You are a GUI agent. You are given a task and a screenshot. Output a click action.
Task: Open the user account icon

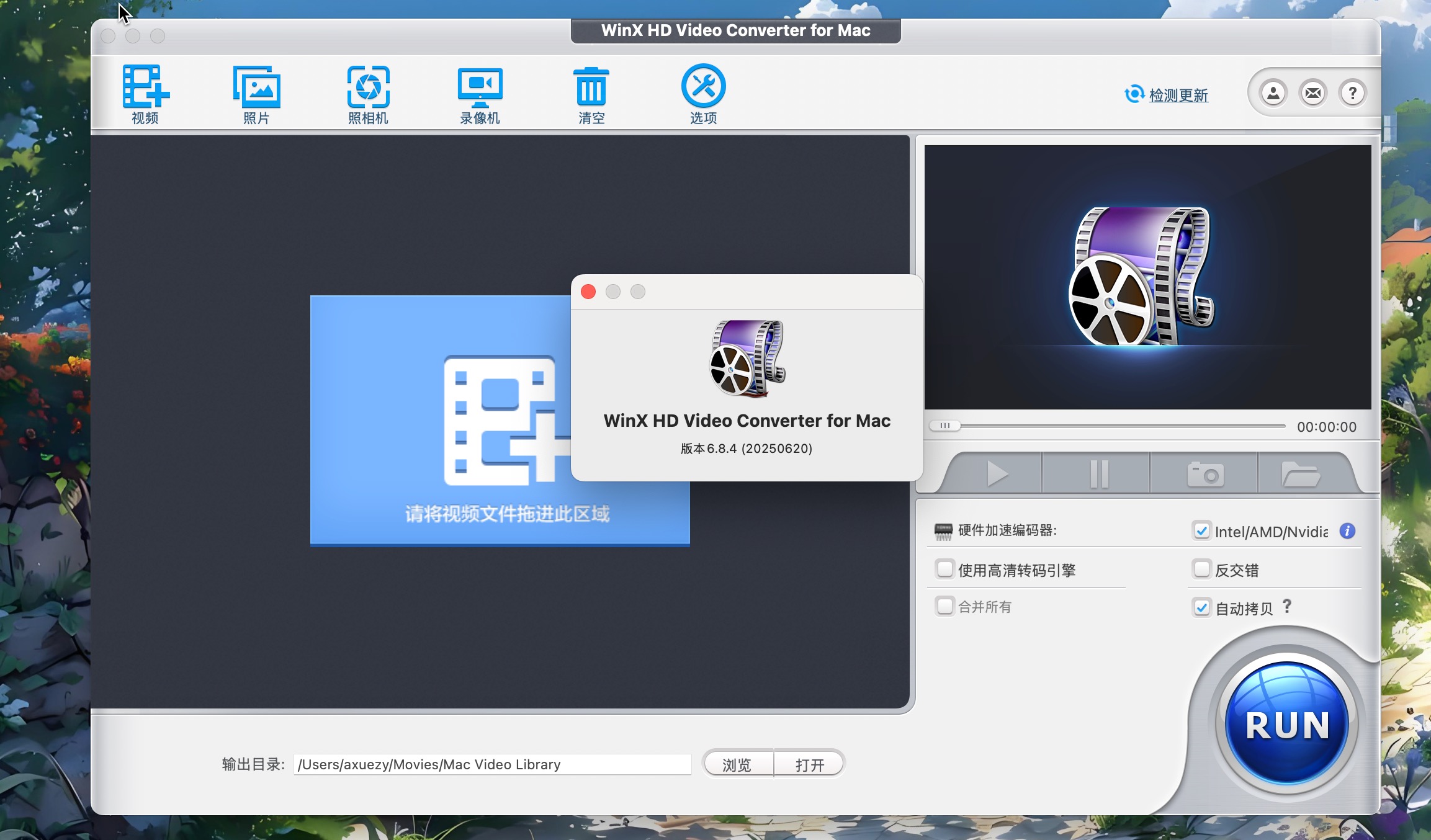(1273, 93)
